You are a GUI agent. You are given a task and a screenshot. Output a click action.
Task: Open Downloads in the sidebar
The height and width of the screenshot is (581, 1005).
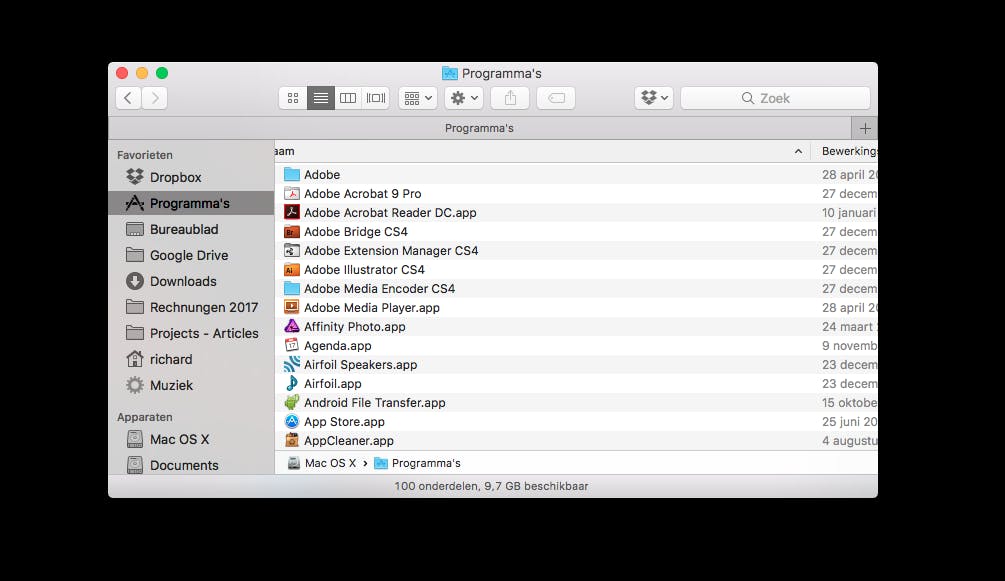(183, 281)
